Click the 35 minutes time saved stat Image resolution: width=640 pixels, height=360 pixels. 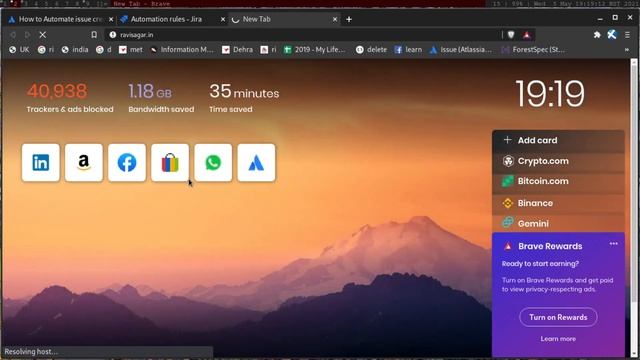click(x=244, y=98)
